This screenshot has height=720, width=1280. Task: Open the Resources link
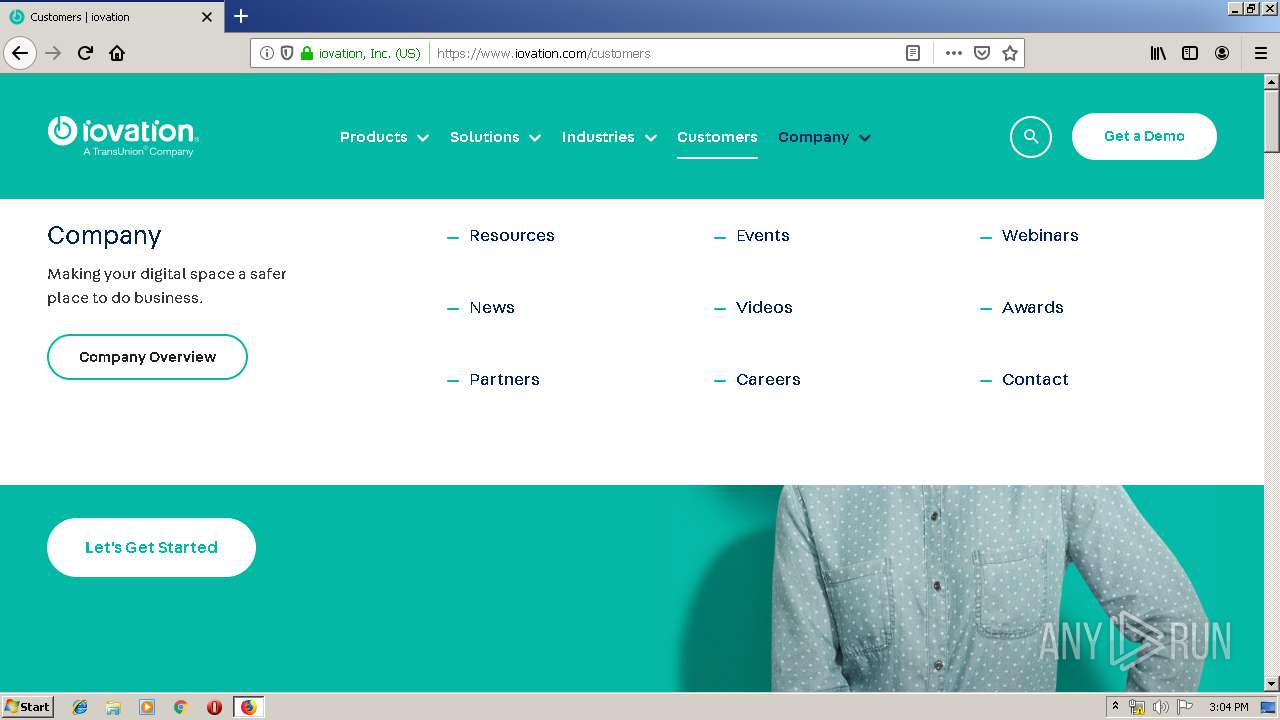tap(512, 236)
